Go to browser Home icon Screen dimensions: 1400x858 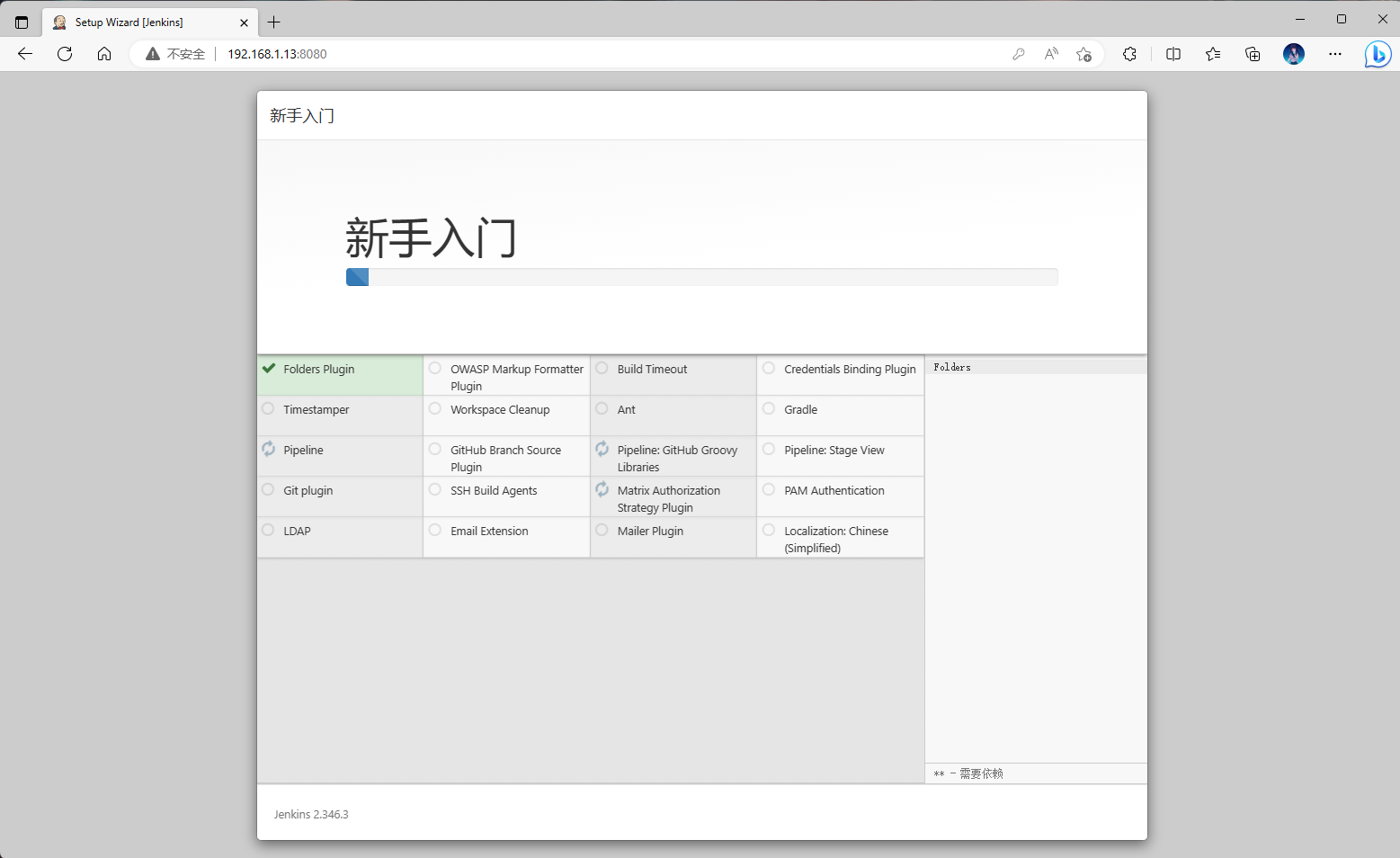click(x=104, y=54)
